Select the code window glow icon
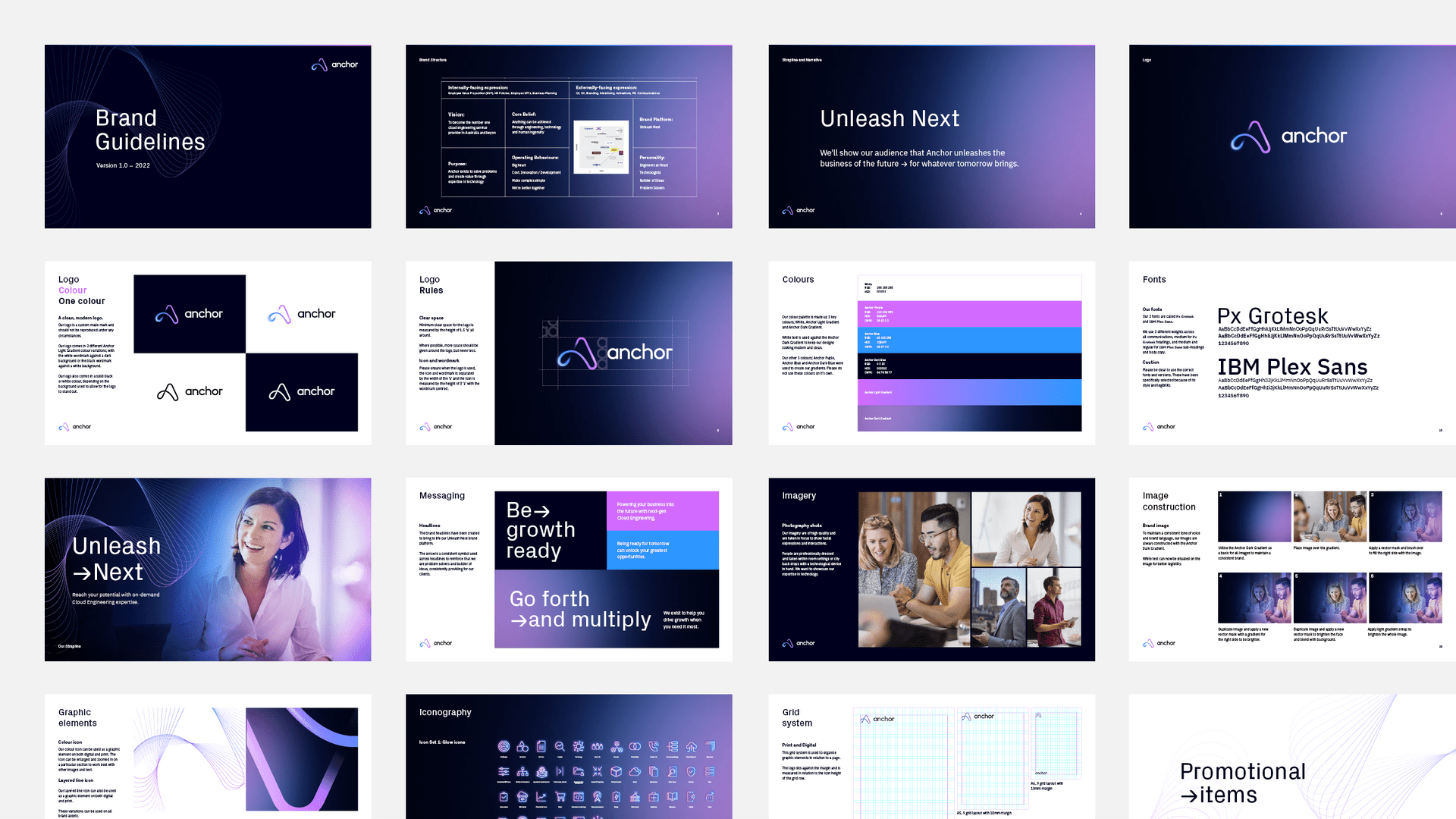The image size is (1456, 819). coord(579,796)
